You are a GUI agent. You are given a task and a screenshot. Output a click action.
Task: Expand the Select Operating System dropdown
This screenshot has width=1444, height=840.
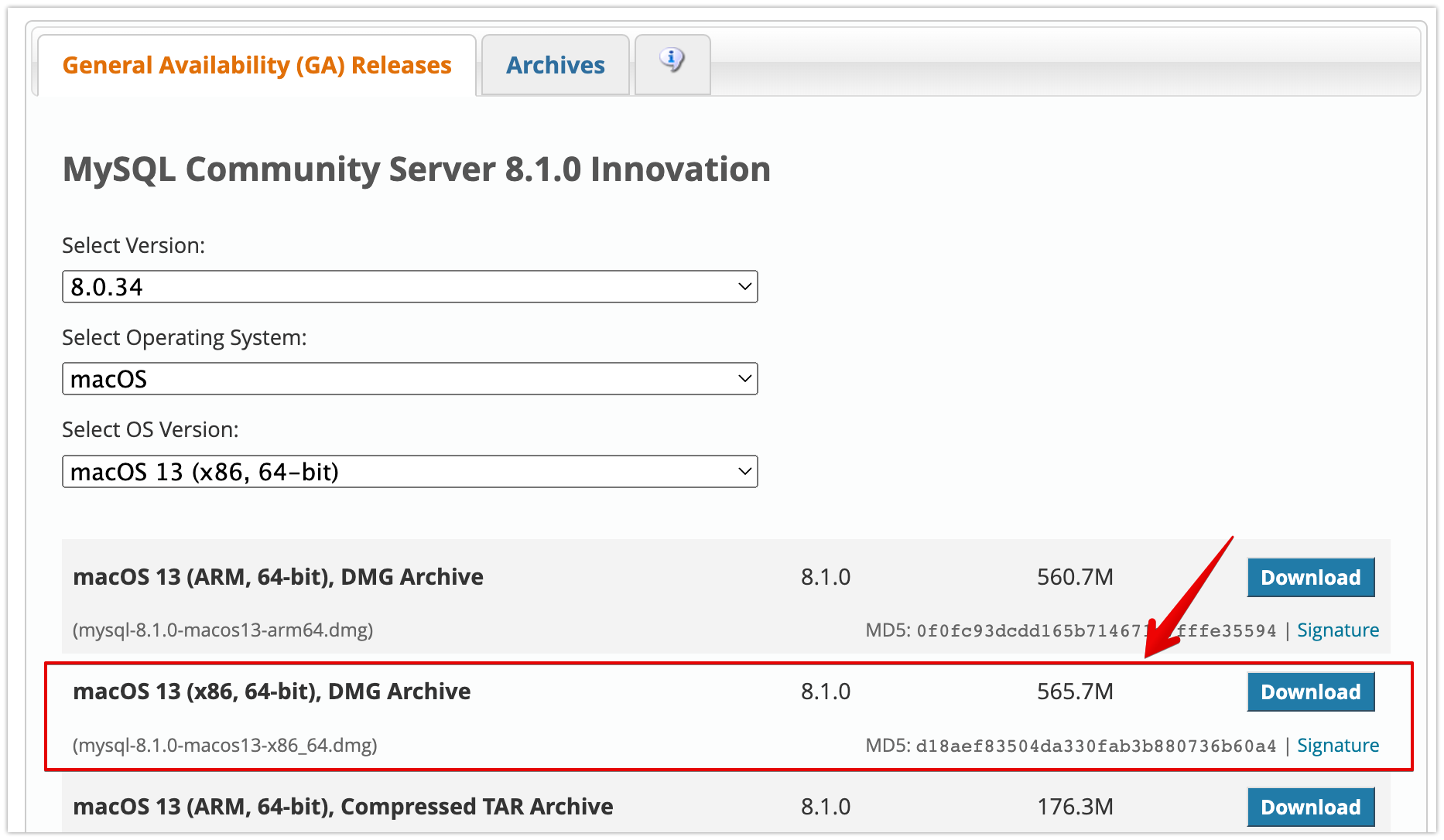pos(409,379)
